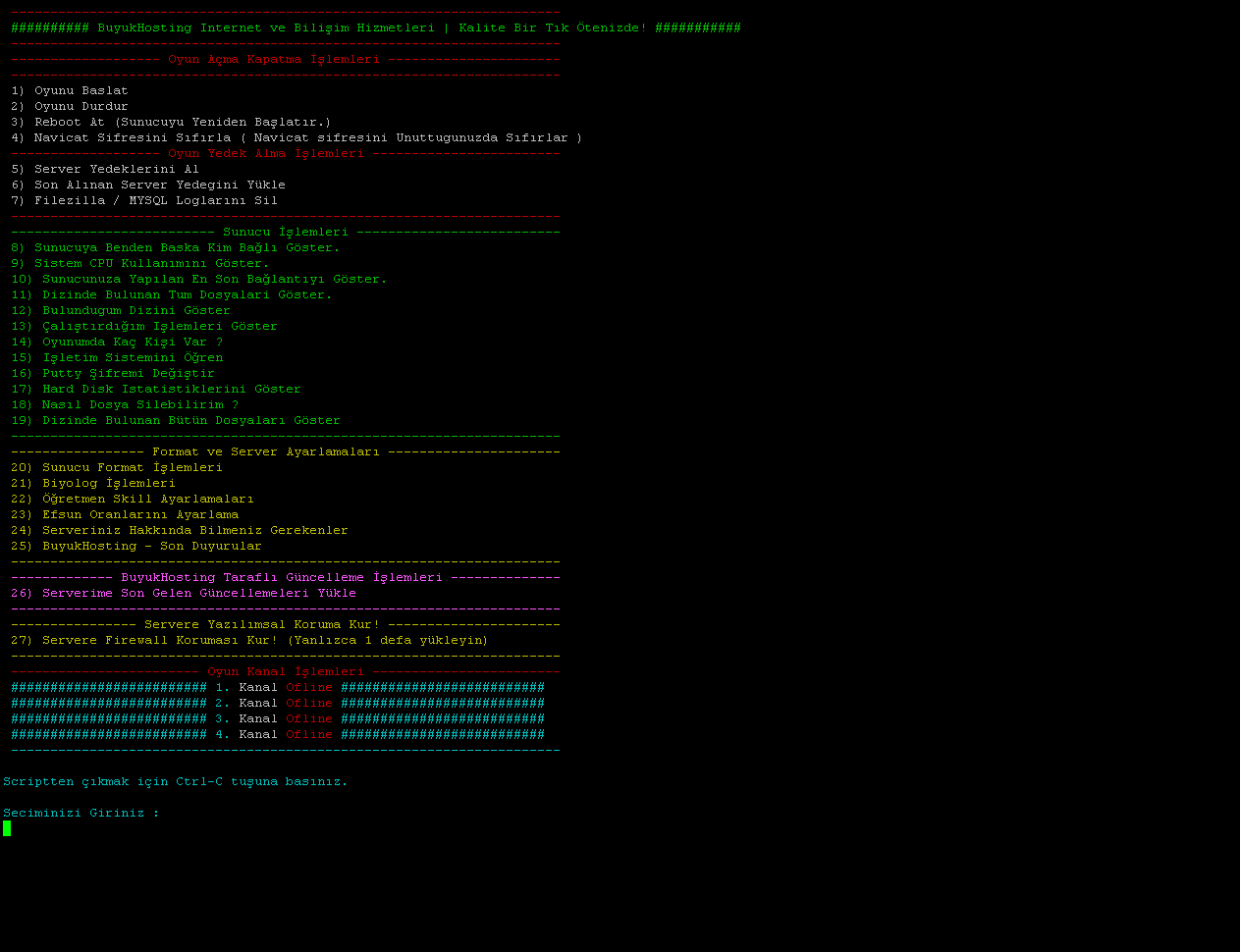Click Efsun Oranlarını Ayarlama entry

(125, 514)
